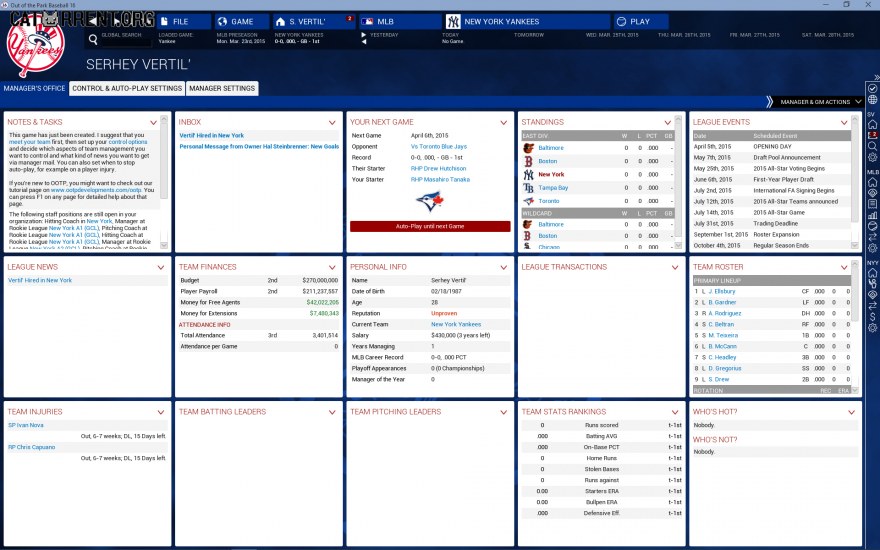
Task: Switch to Manager's Office tab
Action: pyautogui.click(x=34, y=88)
